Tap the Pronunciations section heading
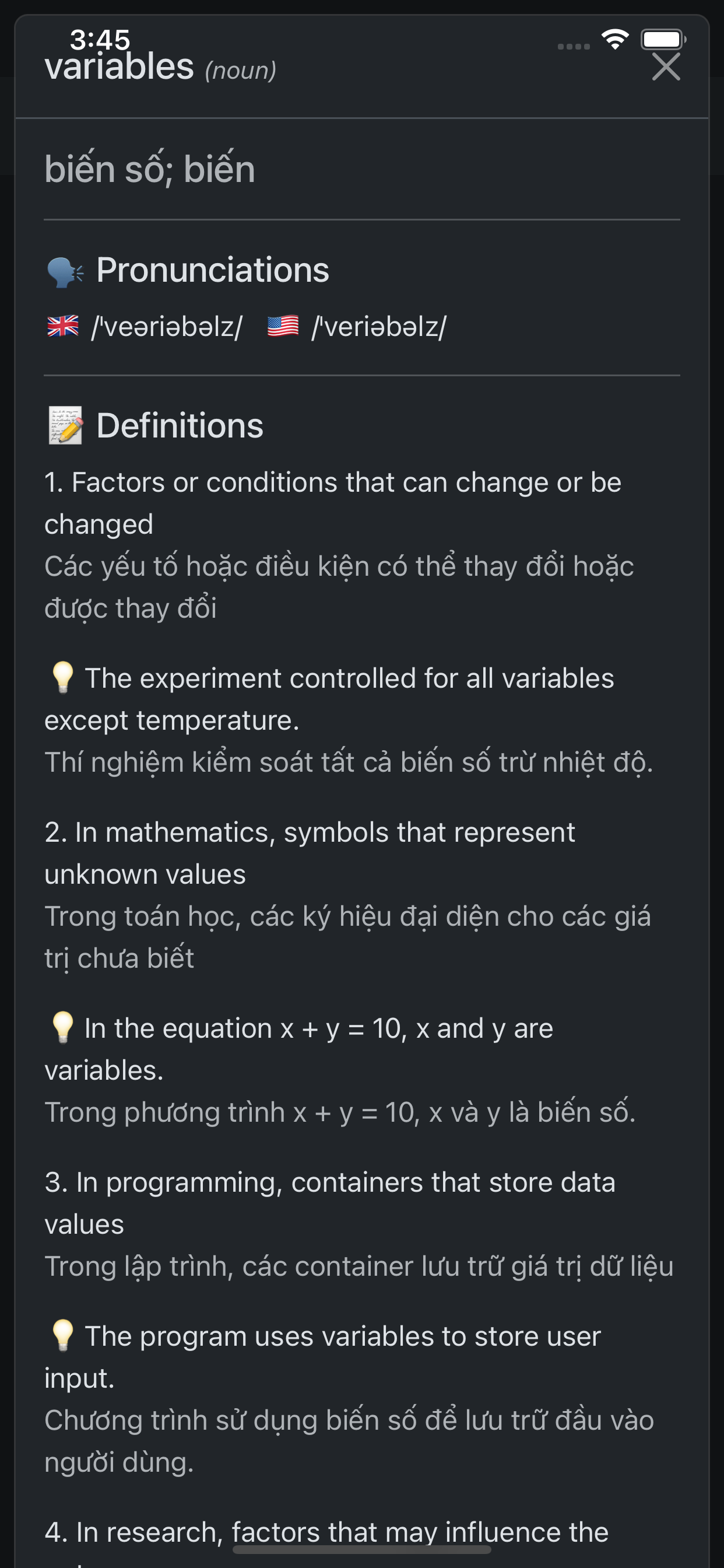 pyautogui.click(x=213, y=270)
